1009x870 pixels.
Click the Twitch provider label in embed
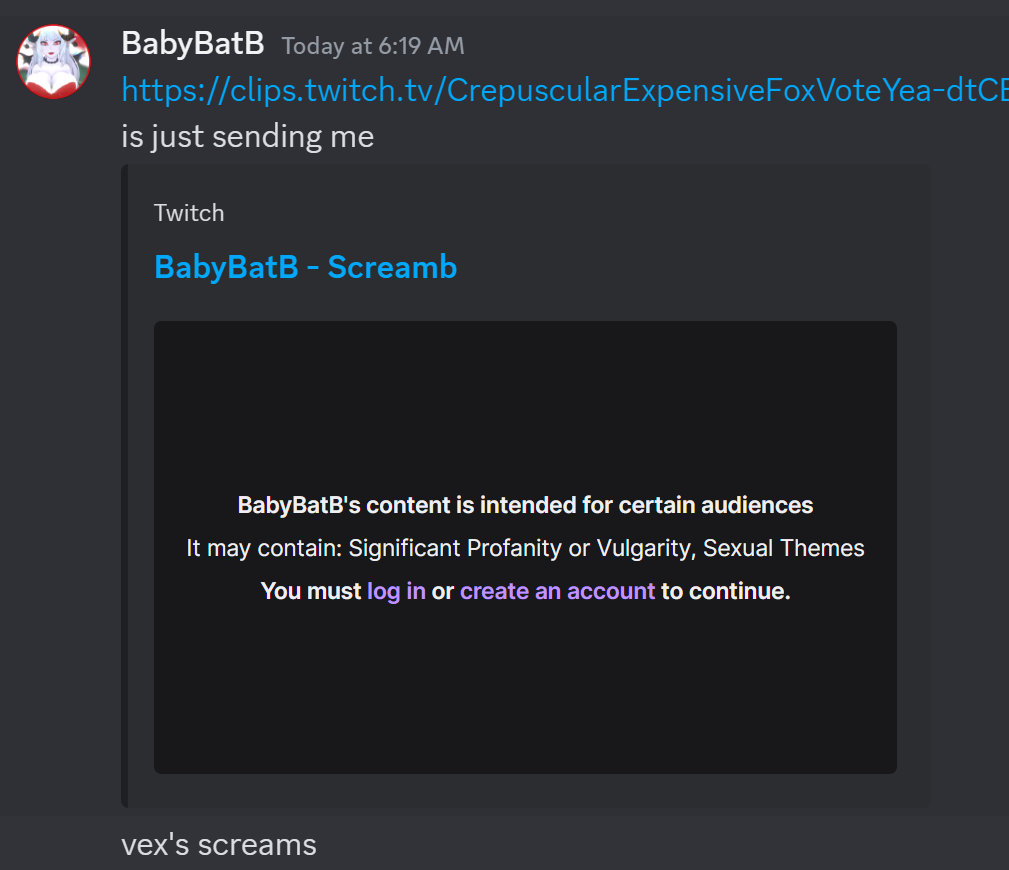click(189, 213)
